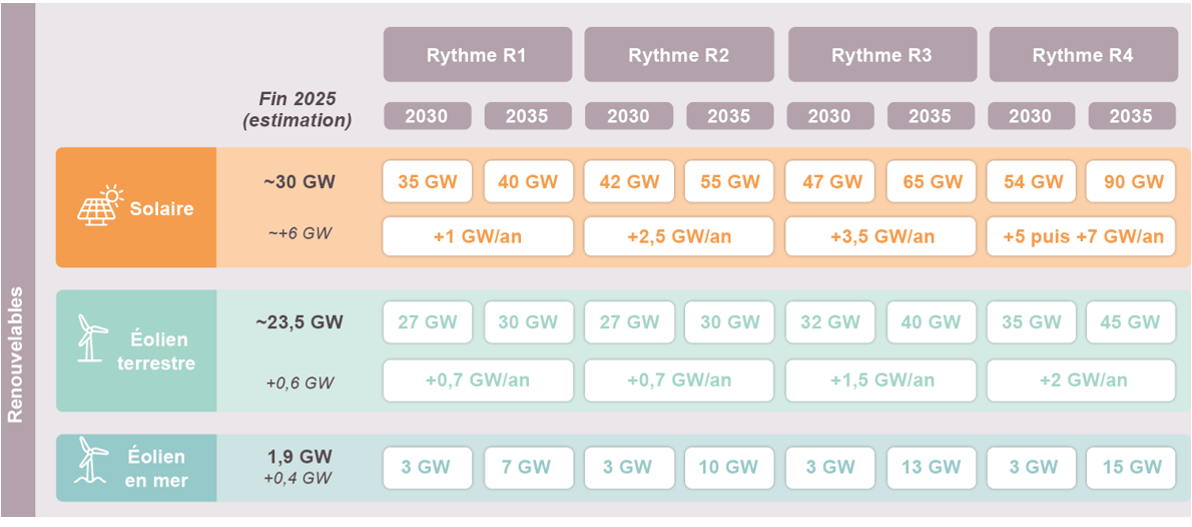
Task: Click the solar panel icon
Action: click(x=101, y=207)
